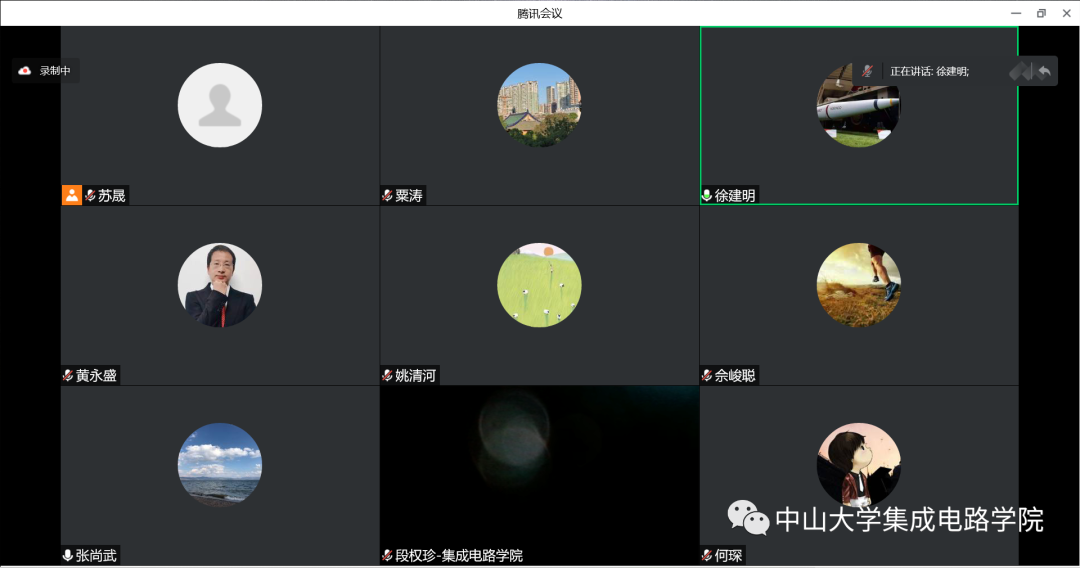This screenshot has height=568, width=1080.
Task: Click the muted mic icon beside 姚清河
Action: coord(387,376)
